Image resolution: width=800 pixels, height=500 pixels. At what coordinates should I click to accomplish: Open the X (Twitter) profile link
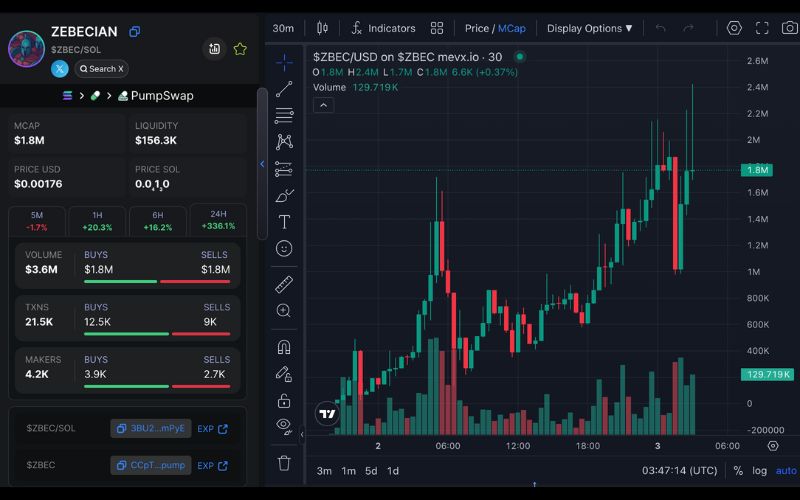60,68
